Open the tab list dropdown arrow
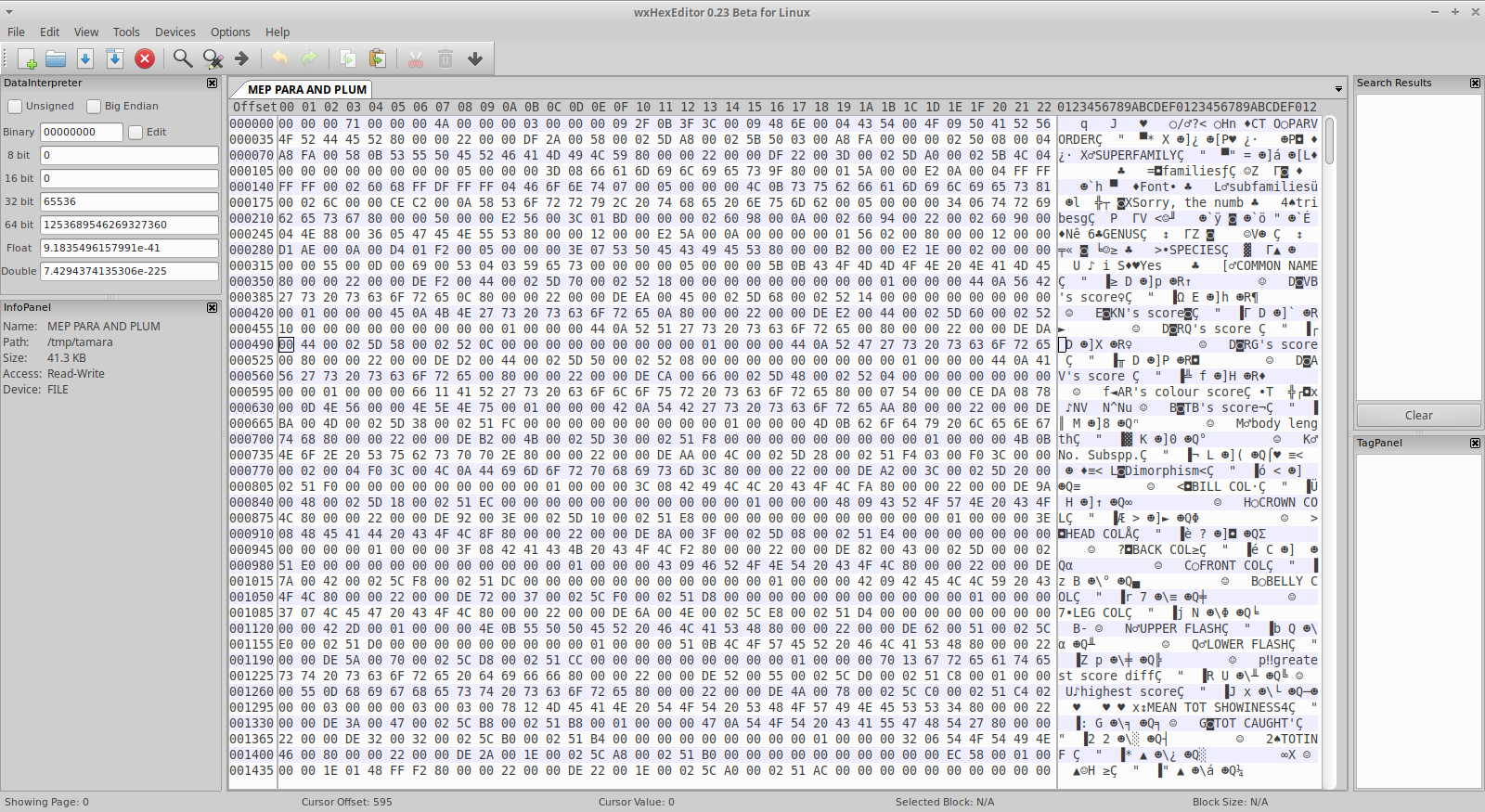1485x812 pixels. tap(1338, 89)
